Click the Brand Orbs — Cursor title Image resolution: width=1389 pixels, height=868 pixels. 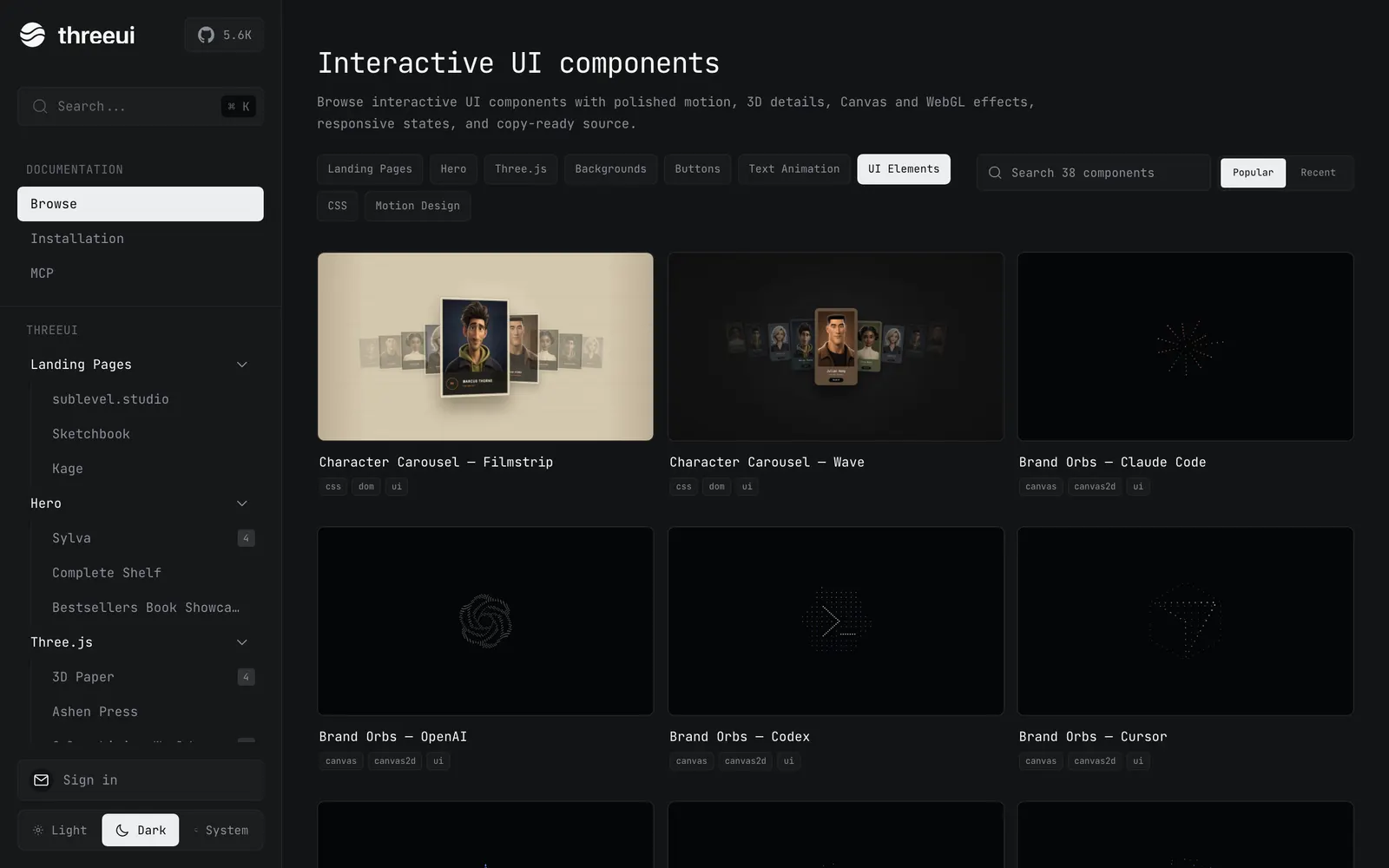(1093, 737)
